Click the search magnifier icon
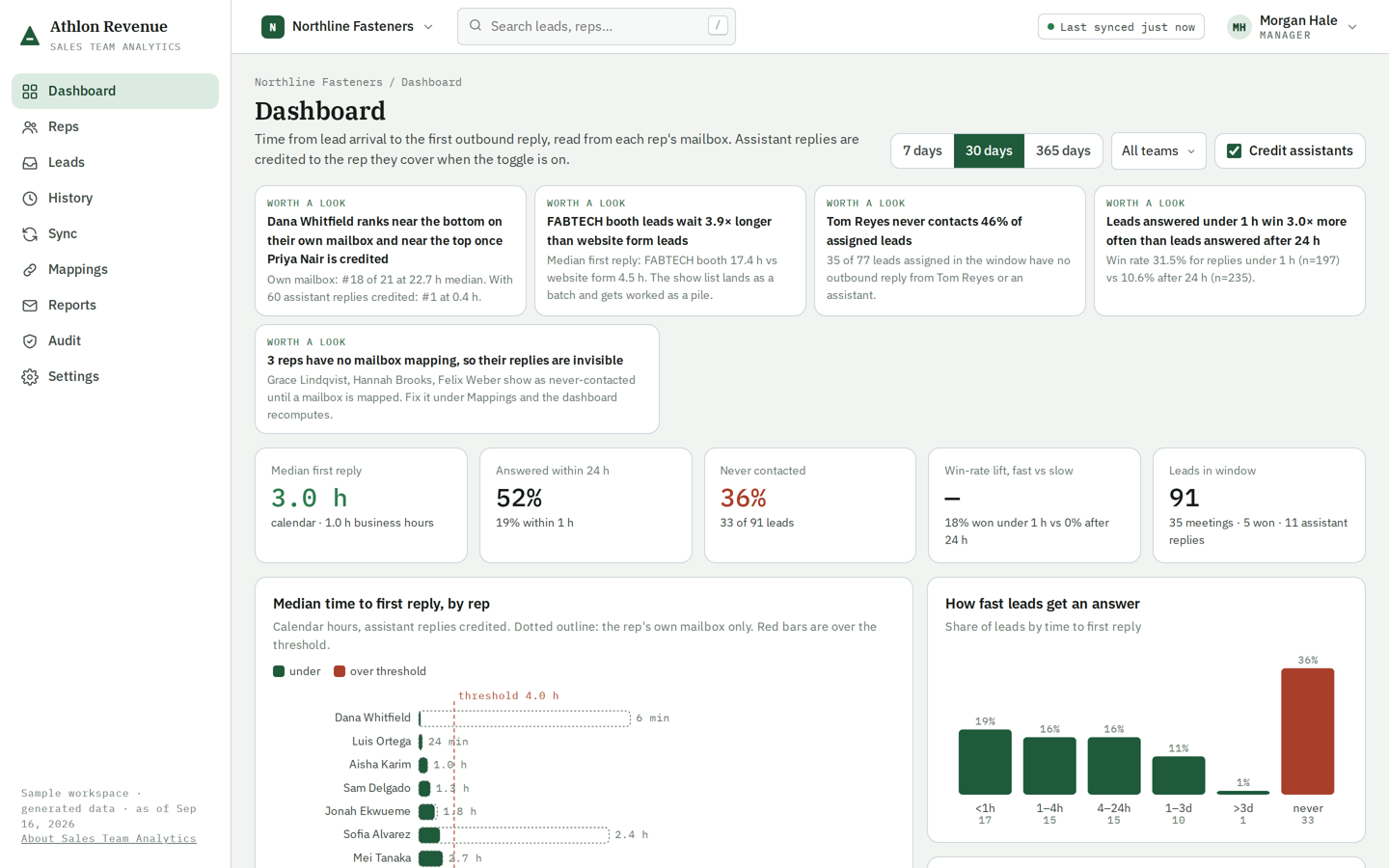The image size is (1389, 868). [476, 26]
